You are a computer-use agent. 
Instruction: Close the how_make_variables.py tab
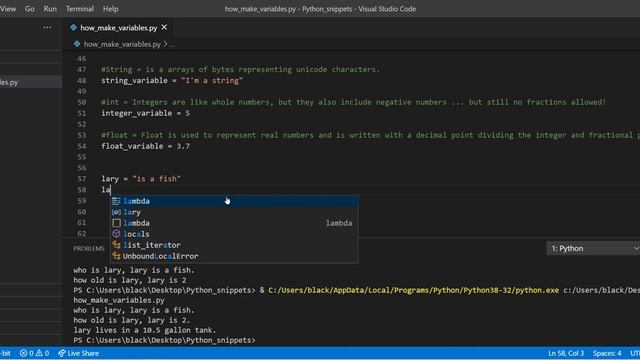[x=164, y=27]
